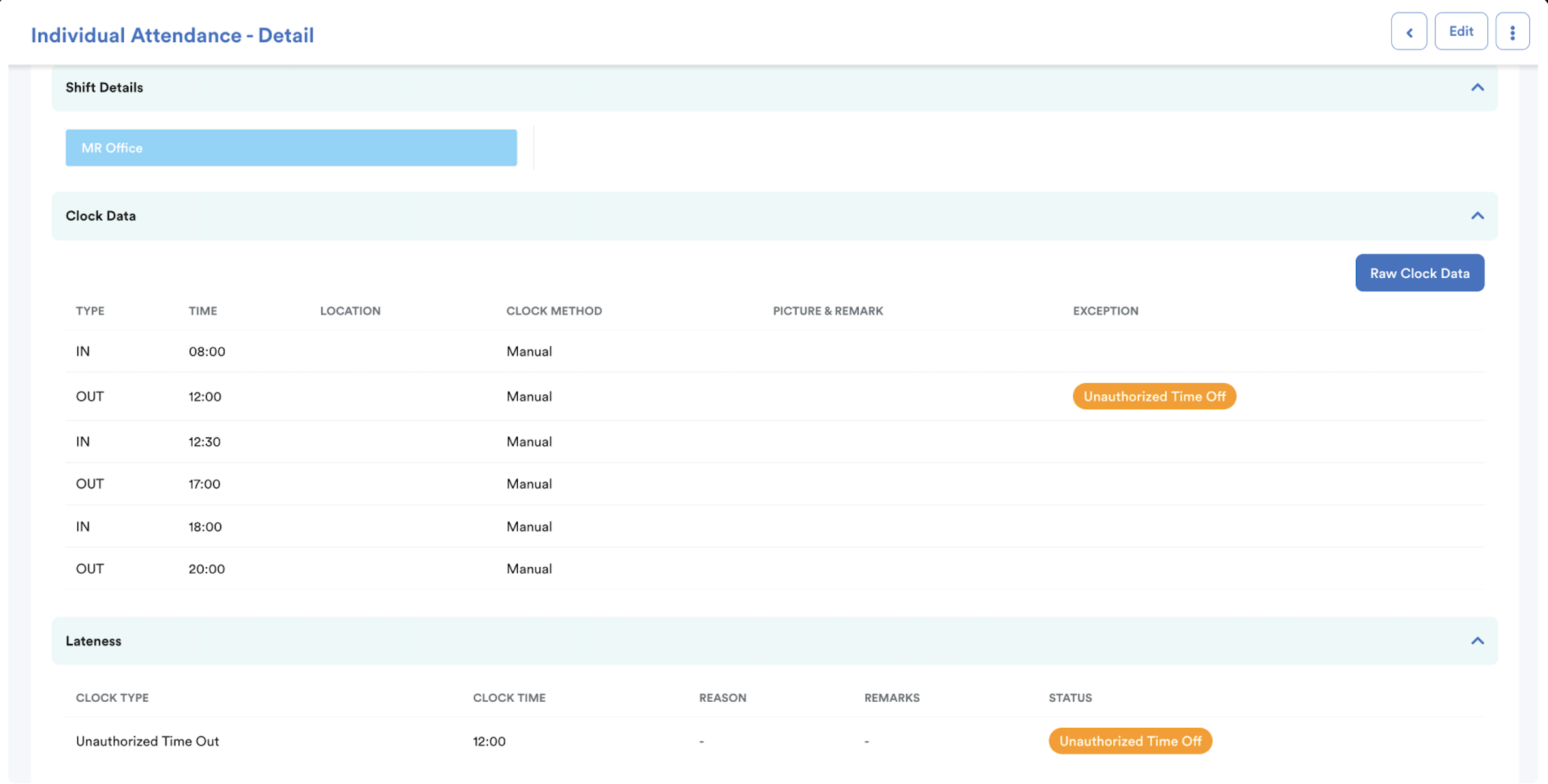This screenshot has height=784, width=1548.
Task: Click the Lateness header title
Action: 93,641
